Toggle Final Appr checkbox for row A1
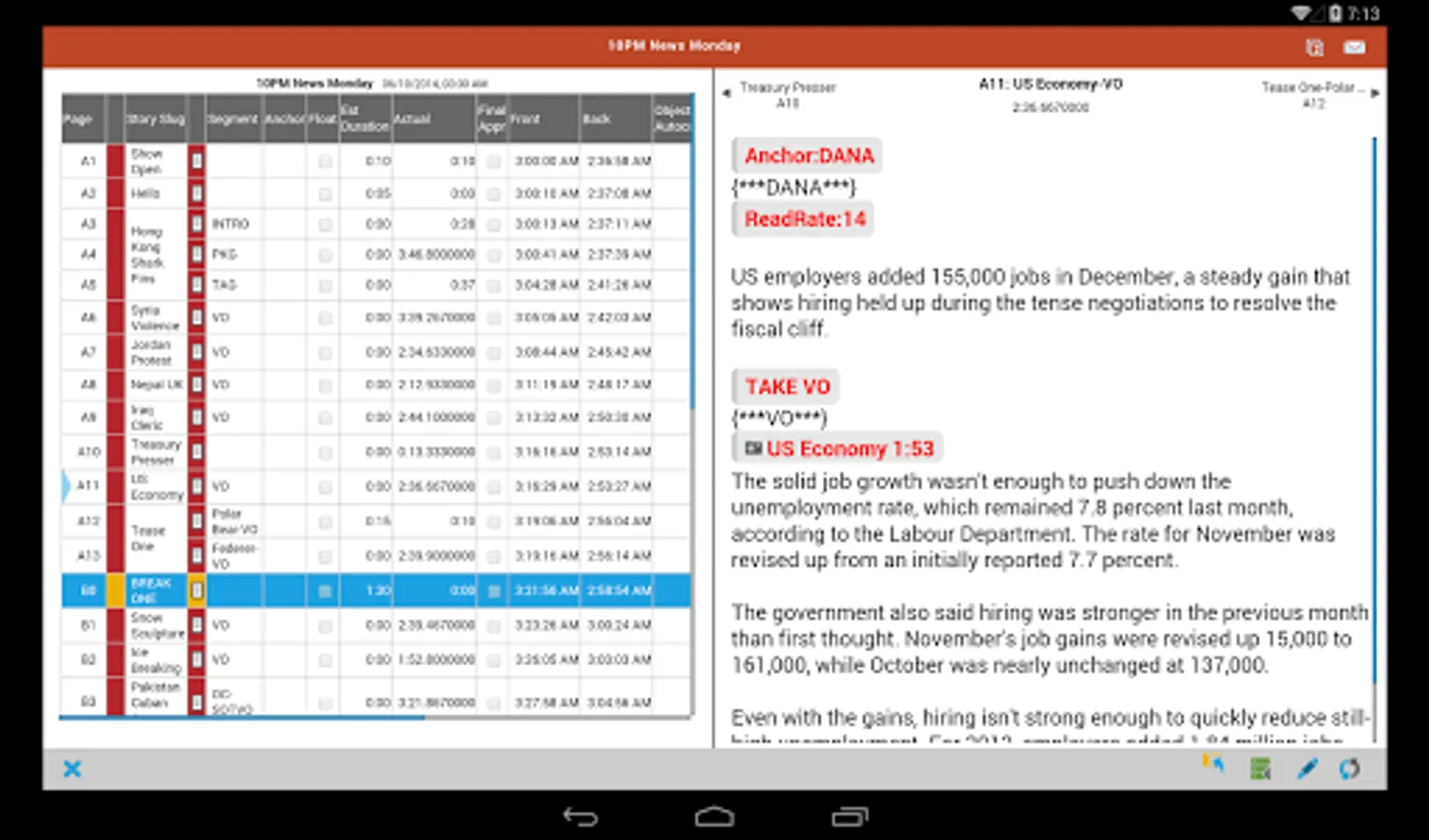This screenshot has width=1429, height=840. tap(494, 161)
